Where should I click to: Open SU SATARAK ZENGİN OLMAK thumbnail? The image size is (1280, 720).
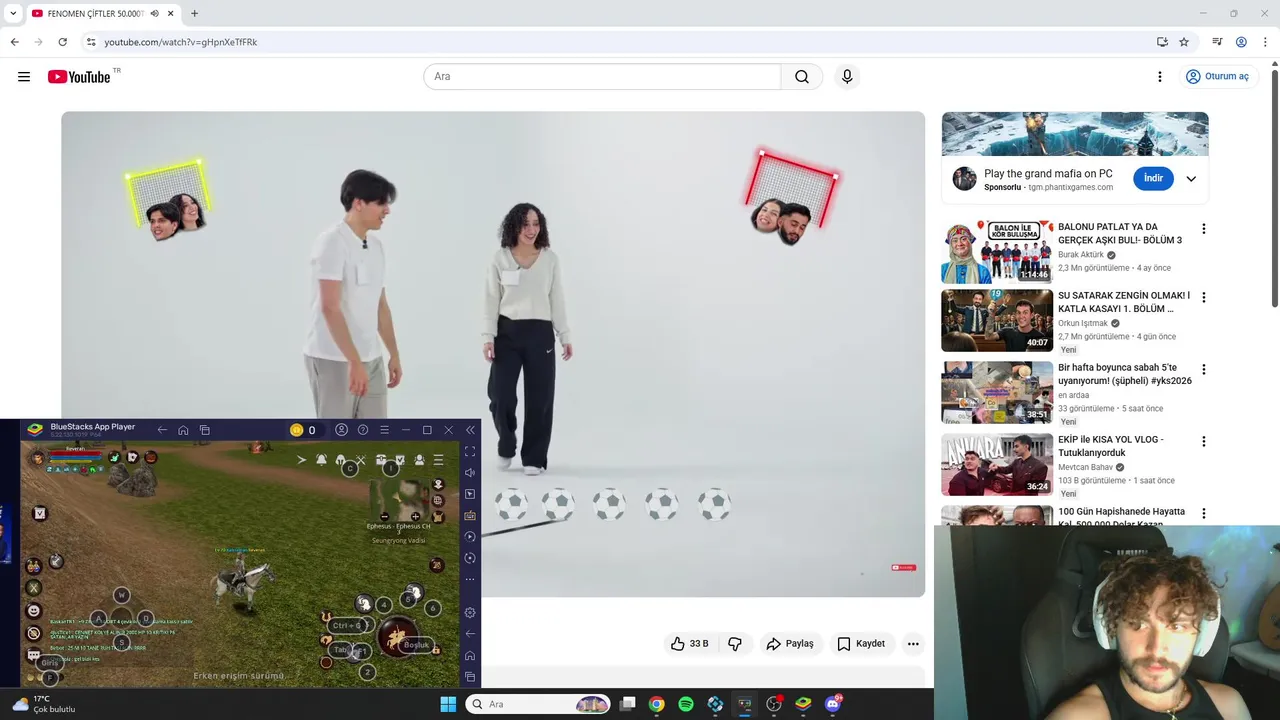tap(997, 321)
